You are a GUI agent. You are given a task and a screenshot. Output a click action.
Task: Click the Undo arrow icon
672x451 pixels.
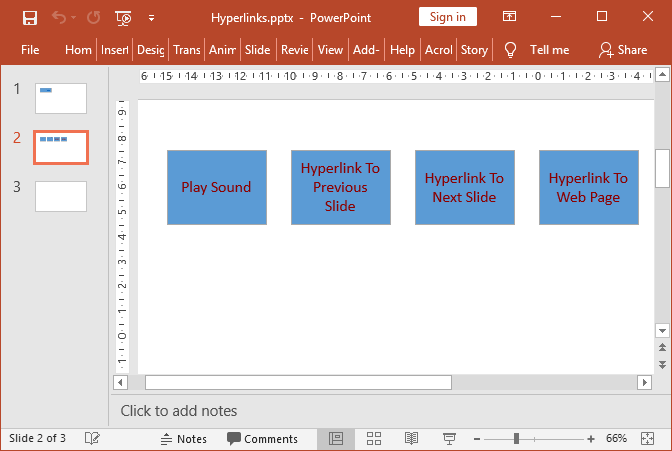point(58,17)
